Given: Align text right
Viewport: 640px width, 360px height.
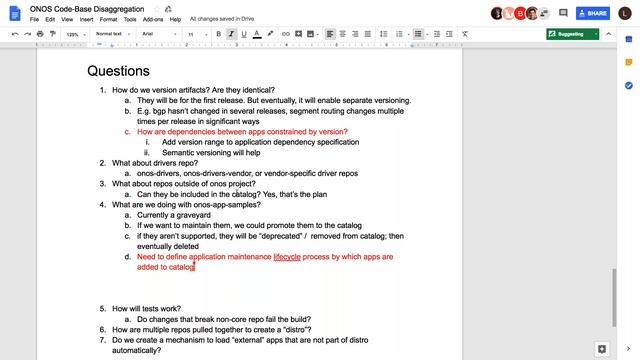Looking at the screenshot, I should pos(355,34).
